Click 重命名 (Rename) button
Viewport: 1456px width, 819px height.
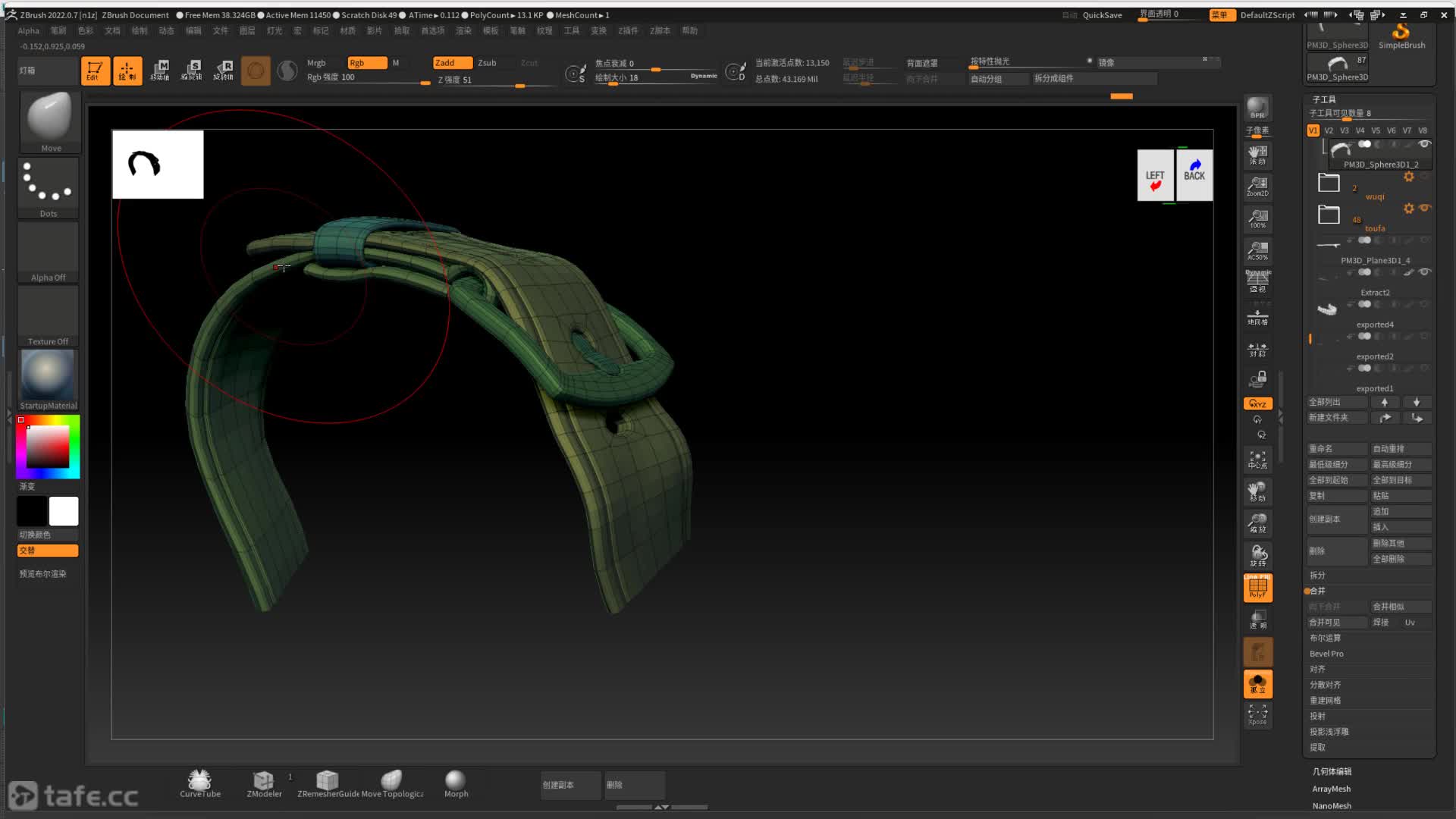[x=1337, y=449]
